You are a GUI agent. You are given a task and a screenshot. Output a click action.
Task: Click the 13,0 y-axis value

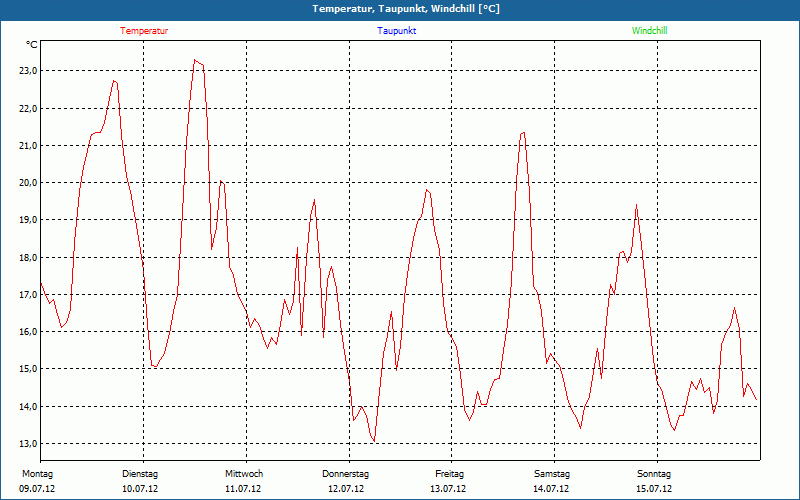point(28,444)
